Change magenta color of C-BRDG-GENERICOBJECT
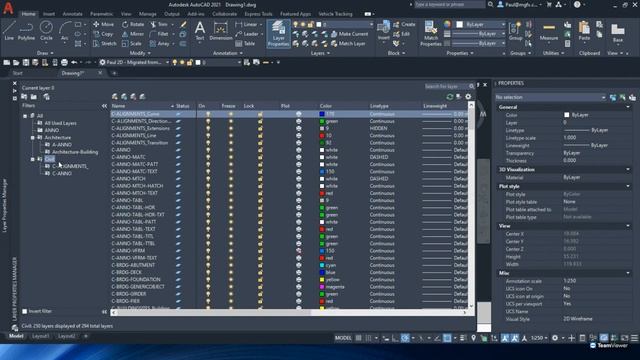Viewport: 640px width, 360px height. (x=322, y=287)
